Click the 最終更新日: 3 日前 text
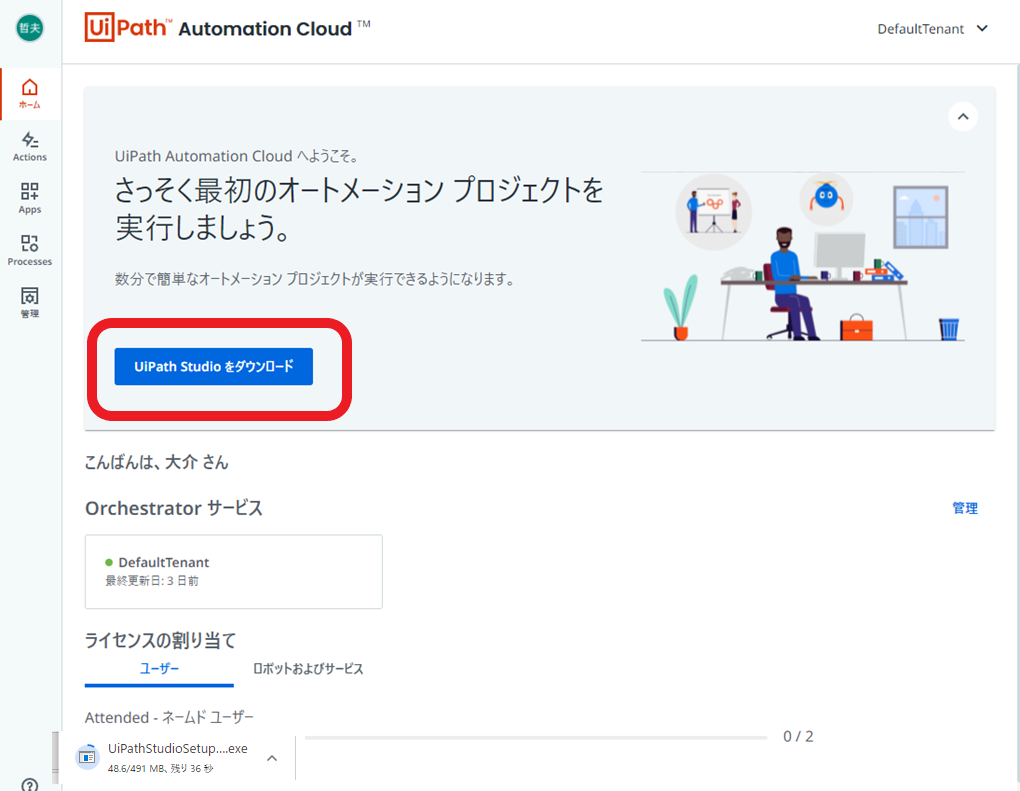The image size is (1020, 791). pyautogui.click(x=152, y=581)
